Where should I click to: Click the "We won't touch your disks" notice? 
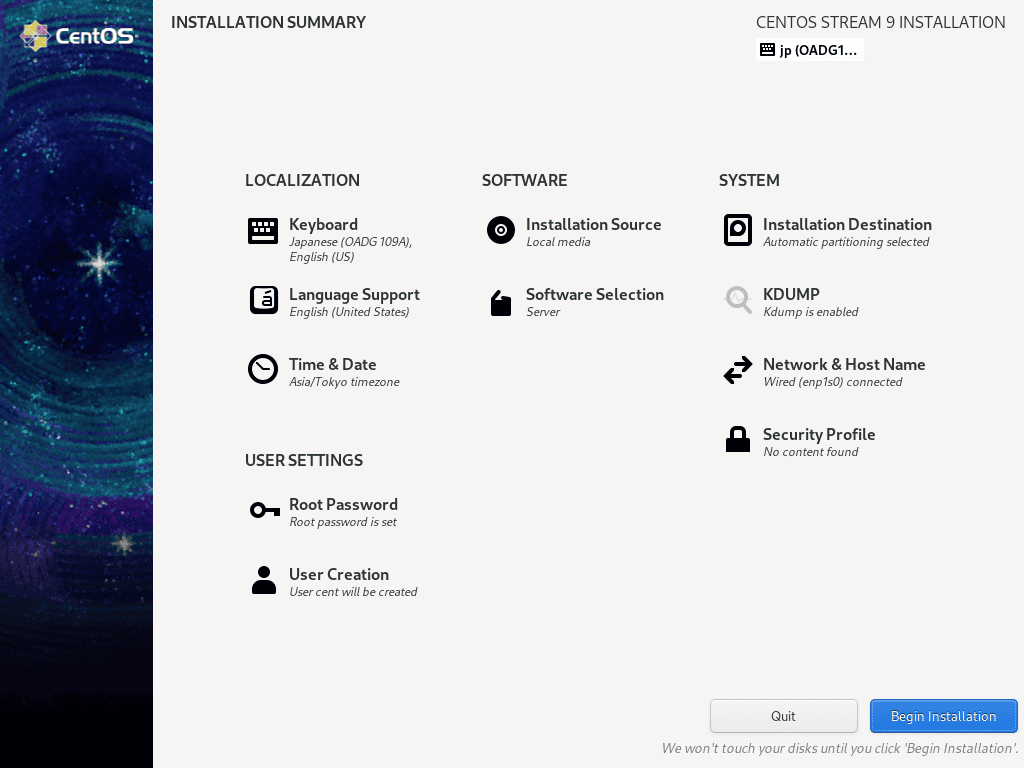(x=840, y=748)
